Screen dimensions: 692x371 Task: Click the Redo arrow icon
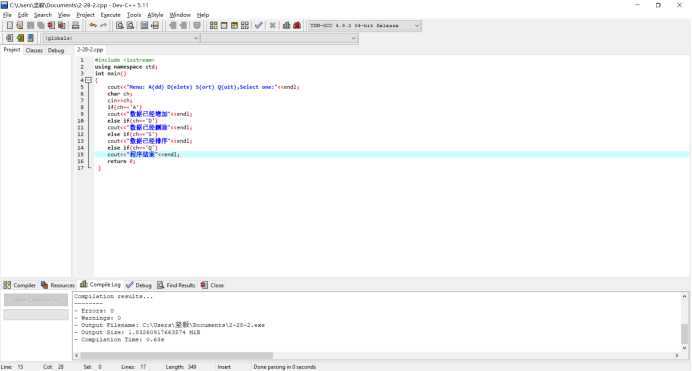103,26
